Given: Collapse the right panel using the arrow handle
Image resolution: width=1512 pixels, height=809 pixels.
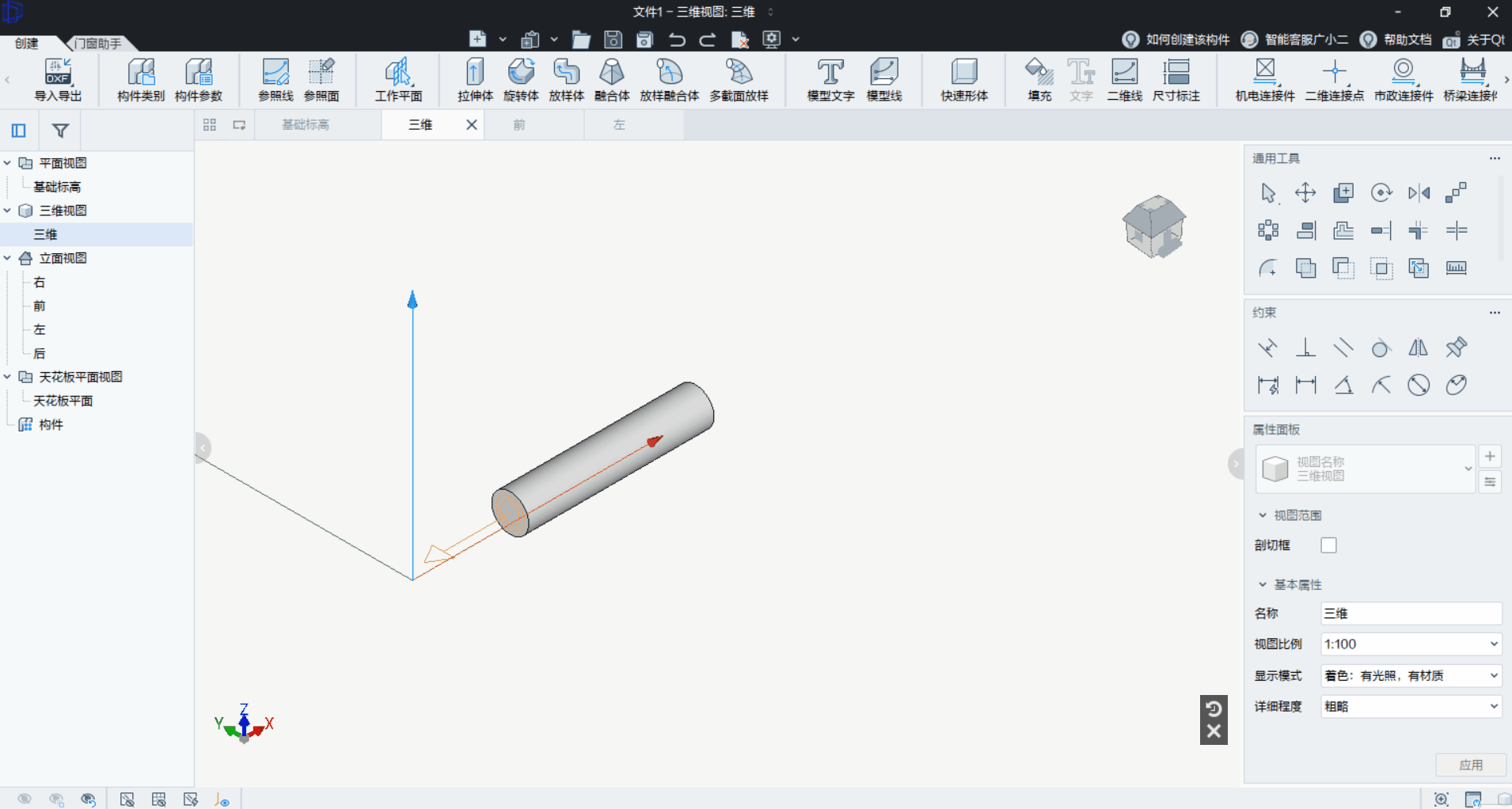Looking at the screenshot, I should pyautogui.click(x=1236, y=464).
